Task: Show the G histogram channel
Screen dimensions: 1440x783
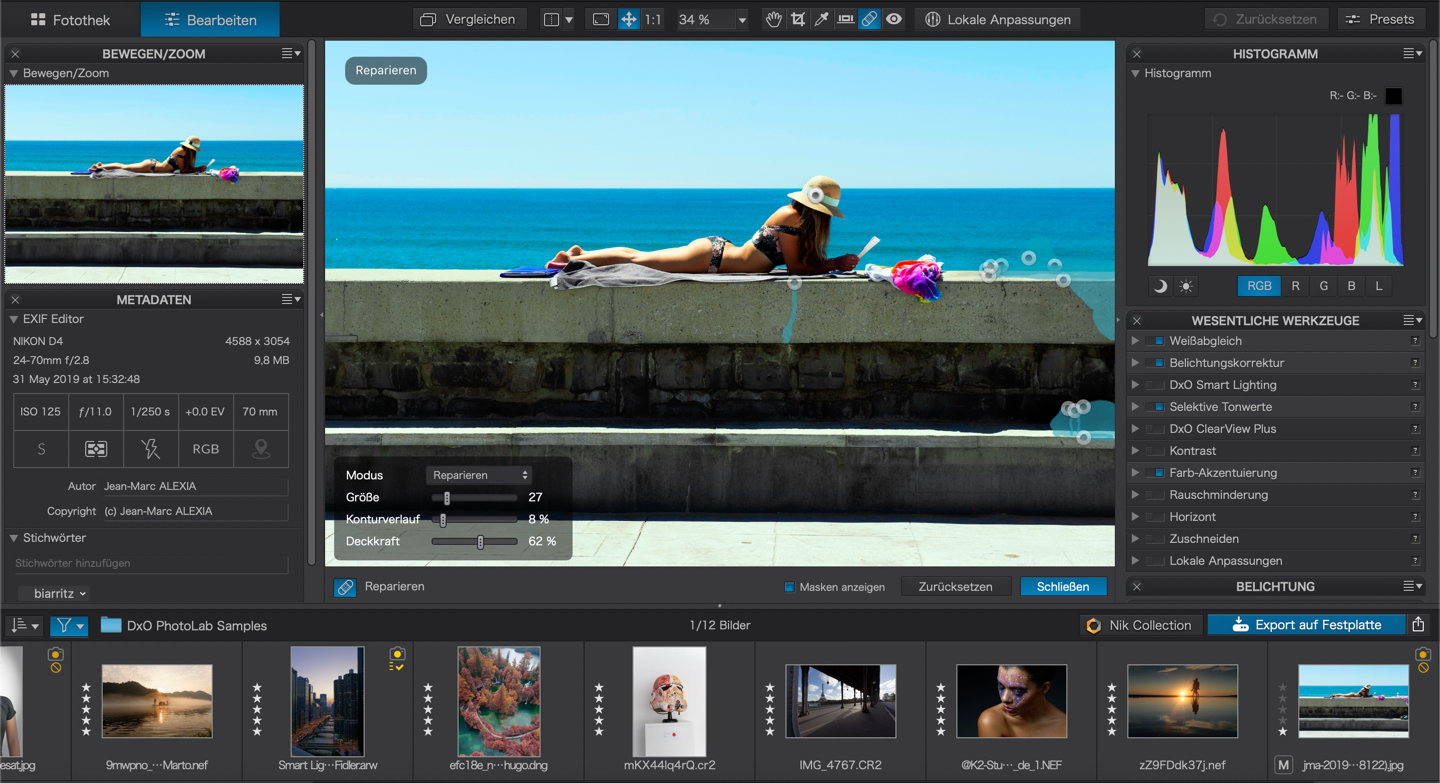Action: pyautogui.click(x=1323, y=286)
